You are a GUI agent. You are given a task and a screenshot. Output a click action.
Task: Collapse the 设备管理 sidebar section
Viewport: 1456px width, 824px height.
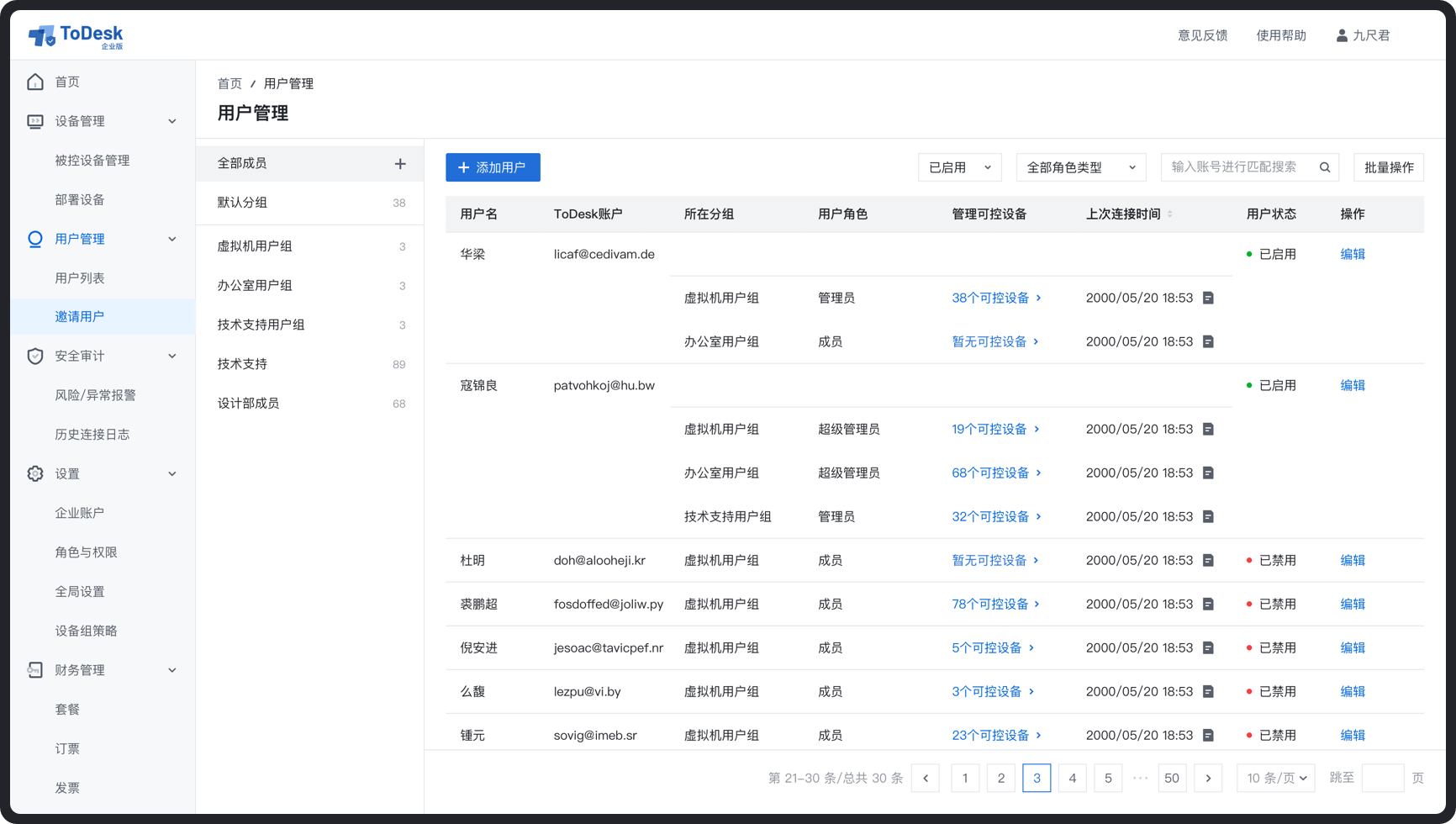point(171,121)
